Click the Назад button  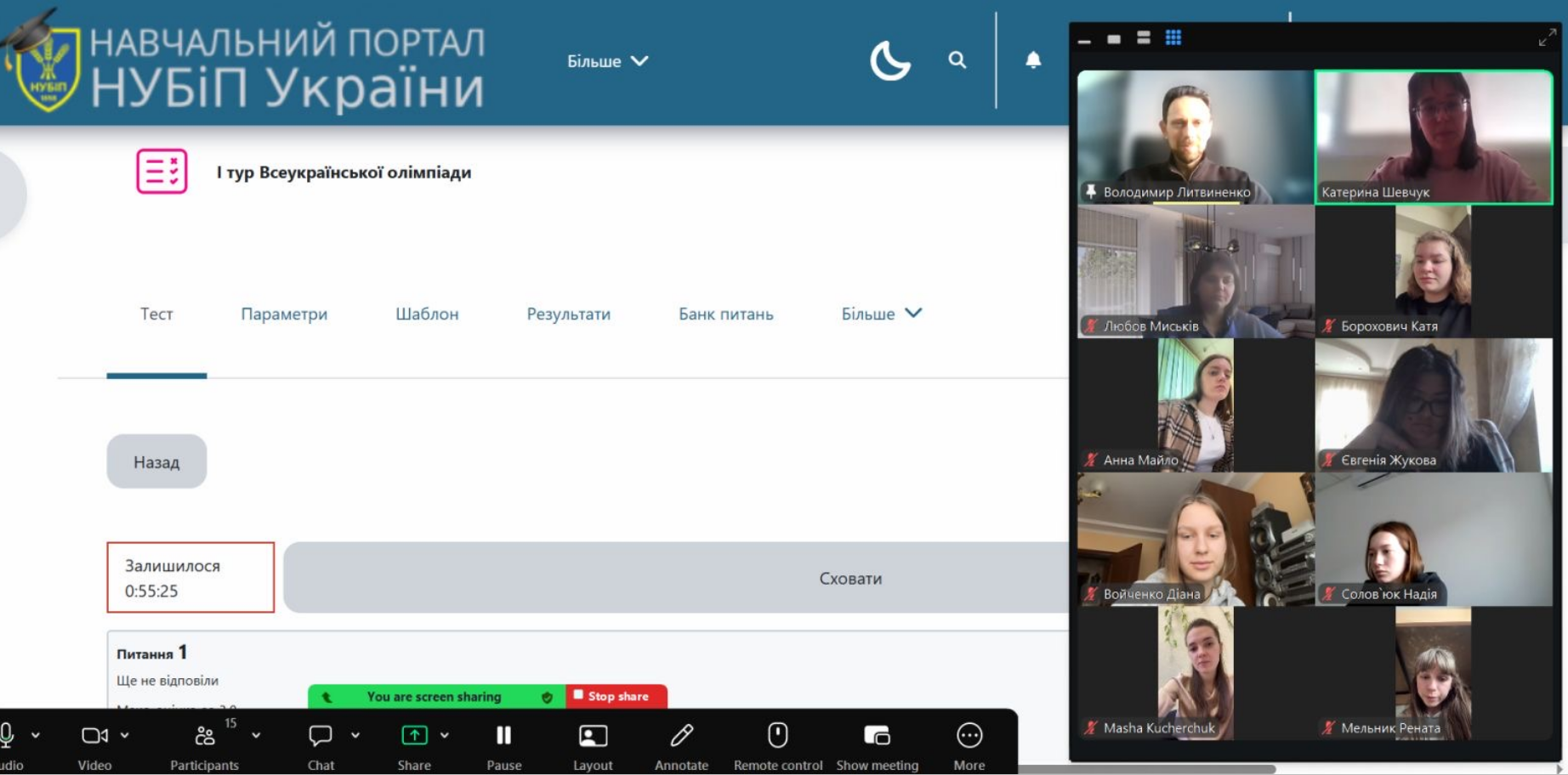pos(156,461)
